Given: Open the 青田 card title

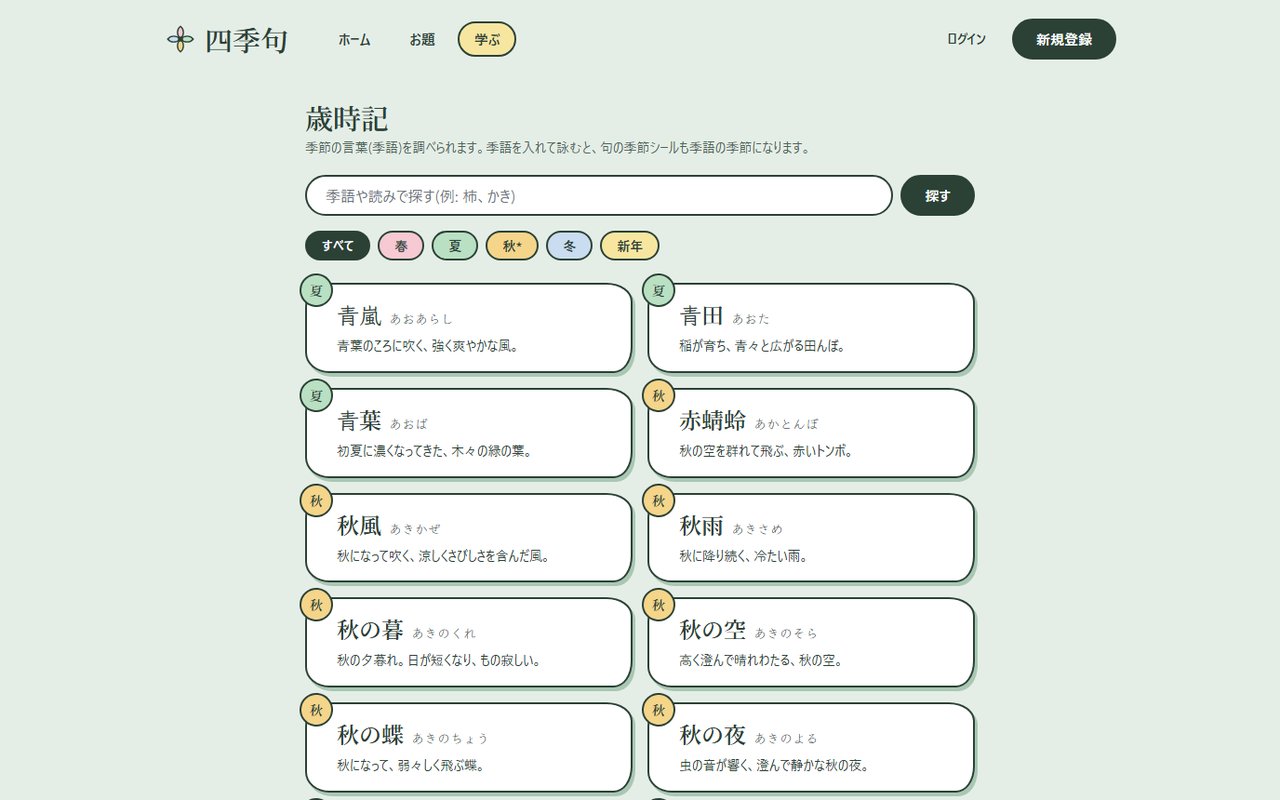Looking at the screenshot, I should click(x=702, y=317).
